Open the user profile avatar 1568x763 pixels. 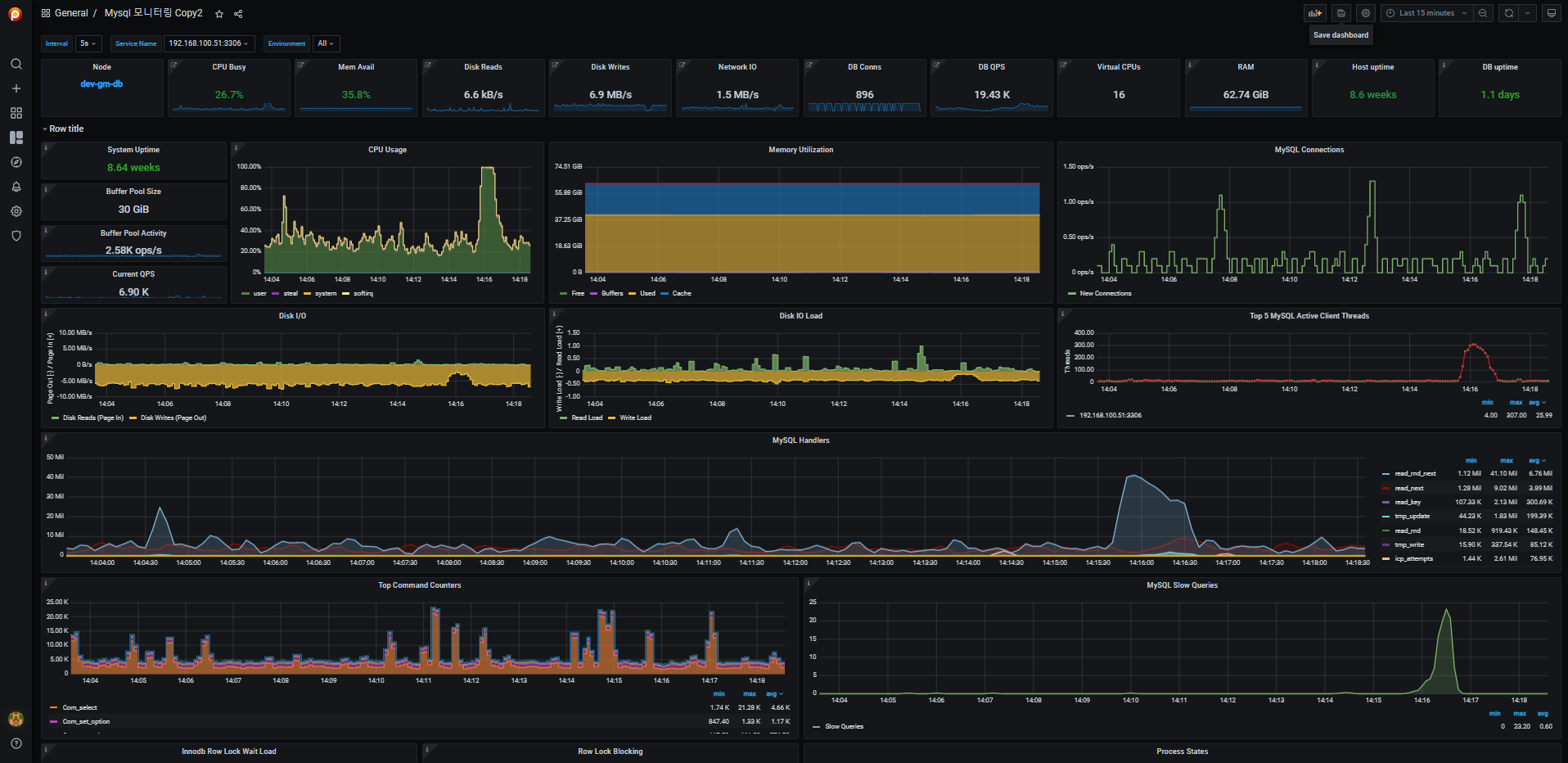16,718
